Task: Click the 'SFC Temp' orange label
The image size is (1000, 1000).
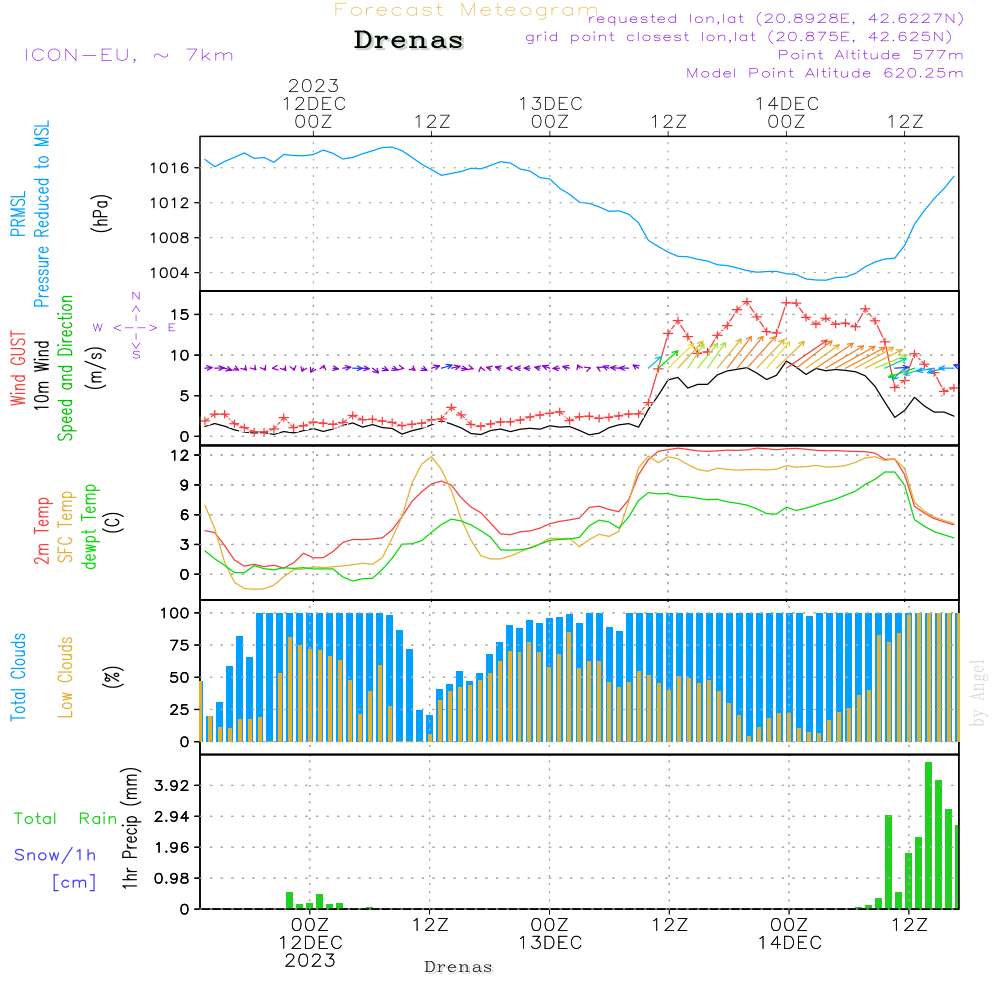Action: 66,527
